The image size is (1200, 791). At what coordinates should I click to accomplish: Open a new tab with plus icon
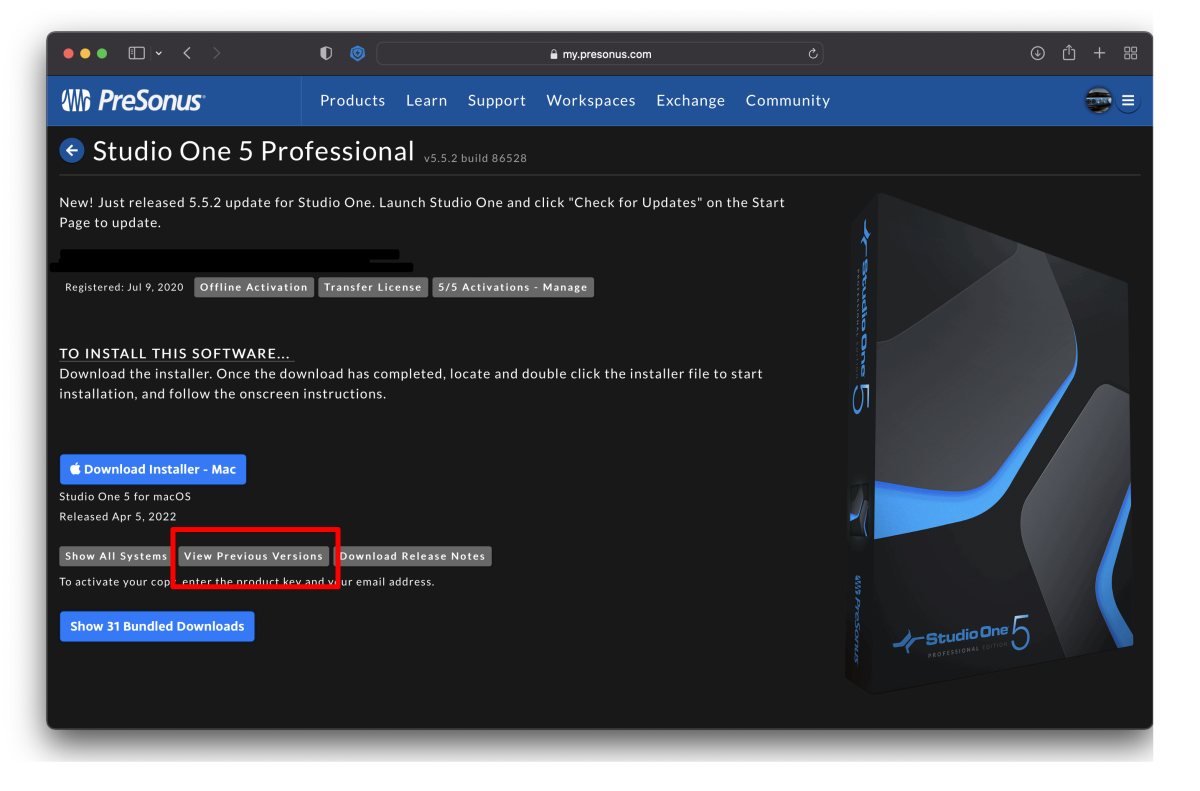(x=1099, y=53)
